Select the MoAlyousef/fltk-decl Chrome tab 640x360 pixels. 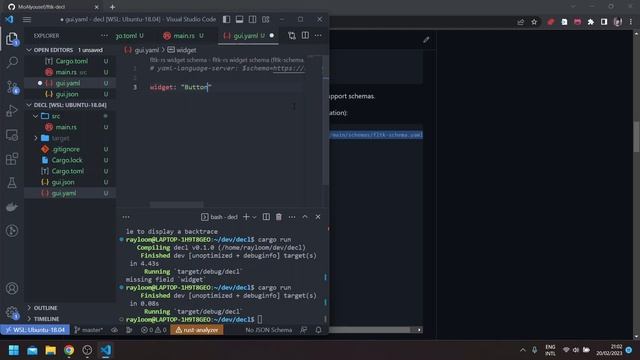point(53,7)
